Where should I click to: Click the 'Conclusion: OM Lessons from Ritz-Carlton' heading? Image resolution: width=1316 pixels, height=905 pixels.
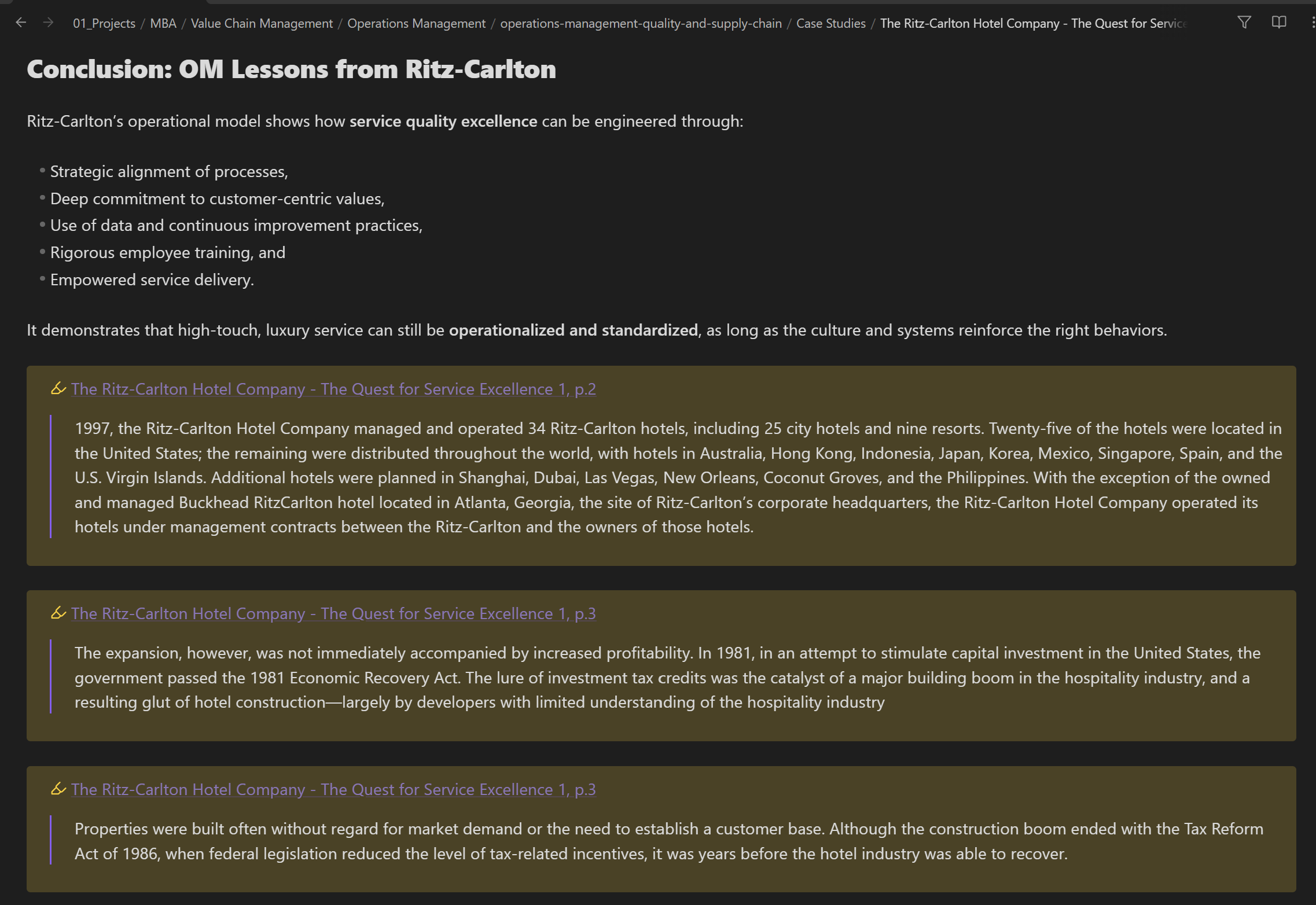[291, 69]
